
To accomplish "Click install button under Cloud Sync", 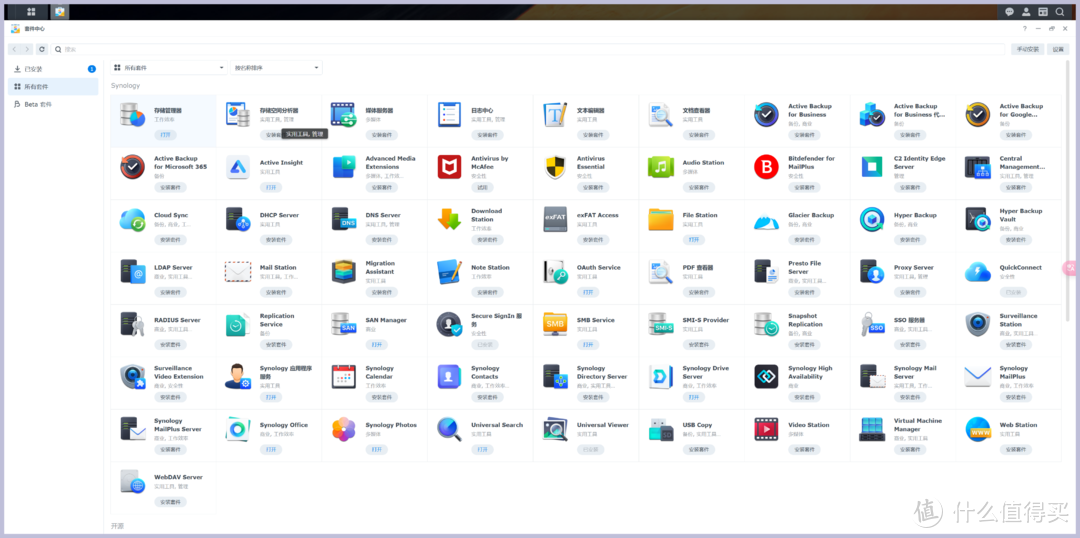I will 170,240.
